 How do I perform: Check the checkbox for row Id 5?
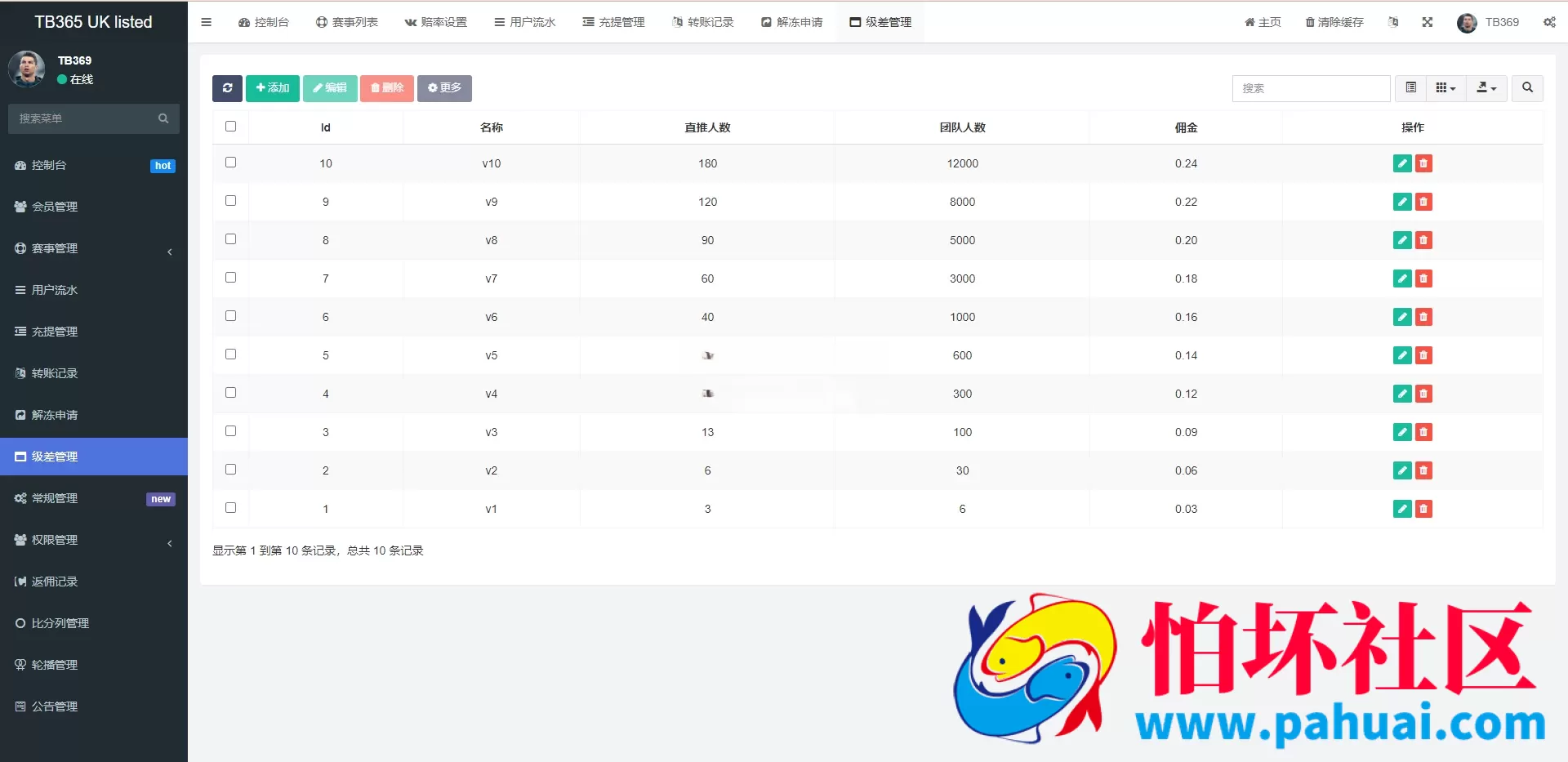[230, 354]
